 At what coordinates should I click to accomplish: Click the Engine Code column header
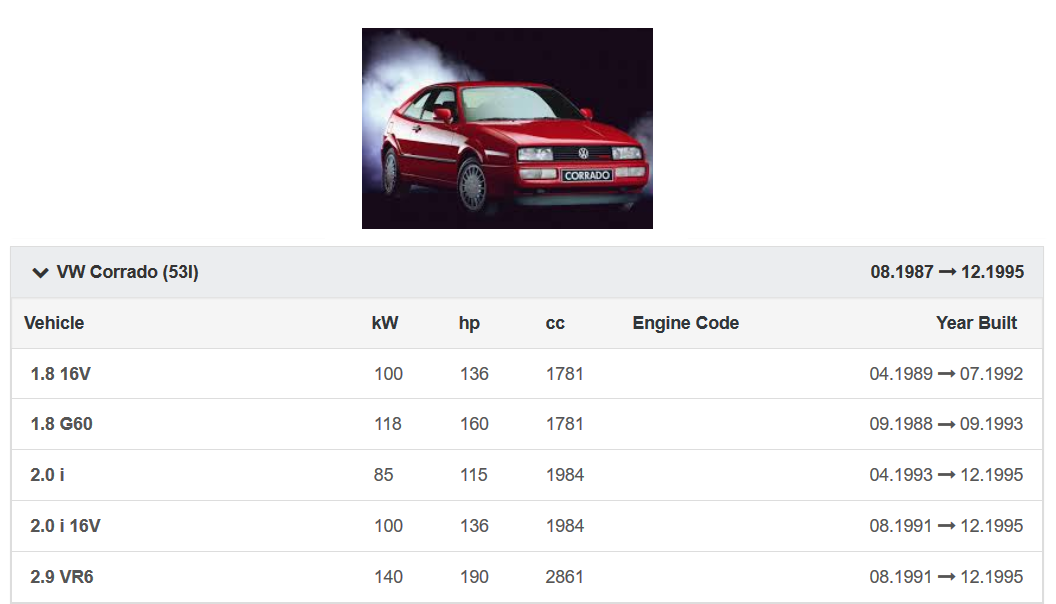686,323
